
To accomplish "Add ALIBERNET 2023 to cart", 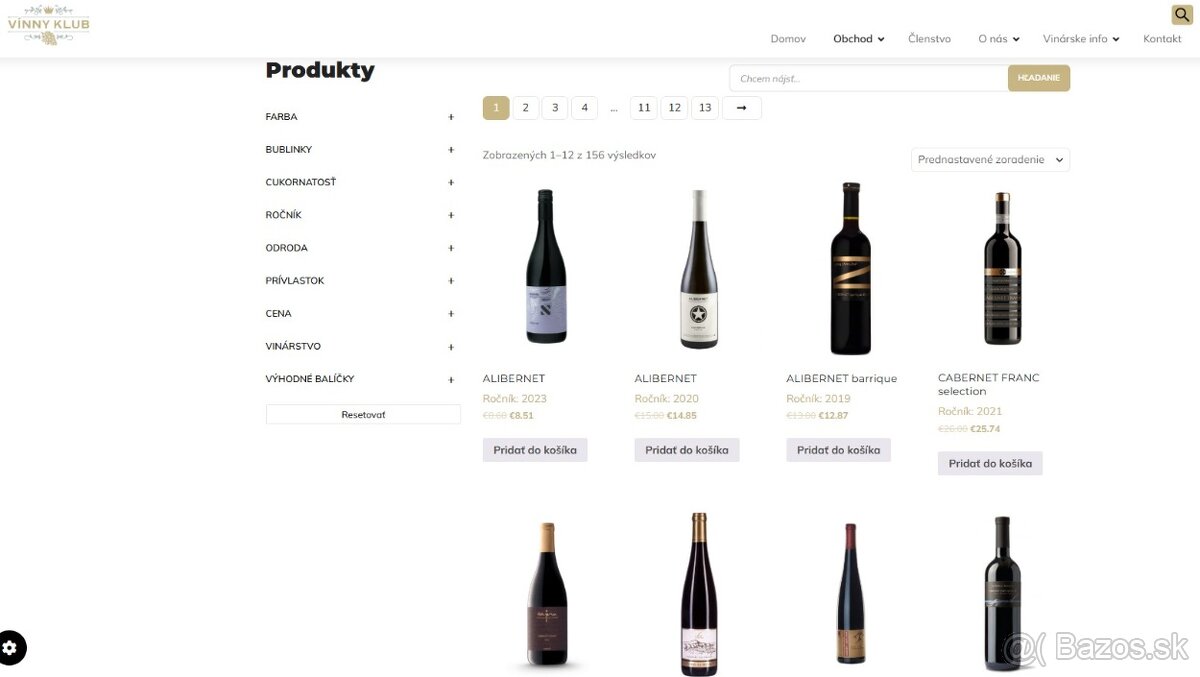I will click(535, 450).
